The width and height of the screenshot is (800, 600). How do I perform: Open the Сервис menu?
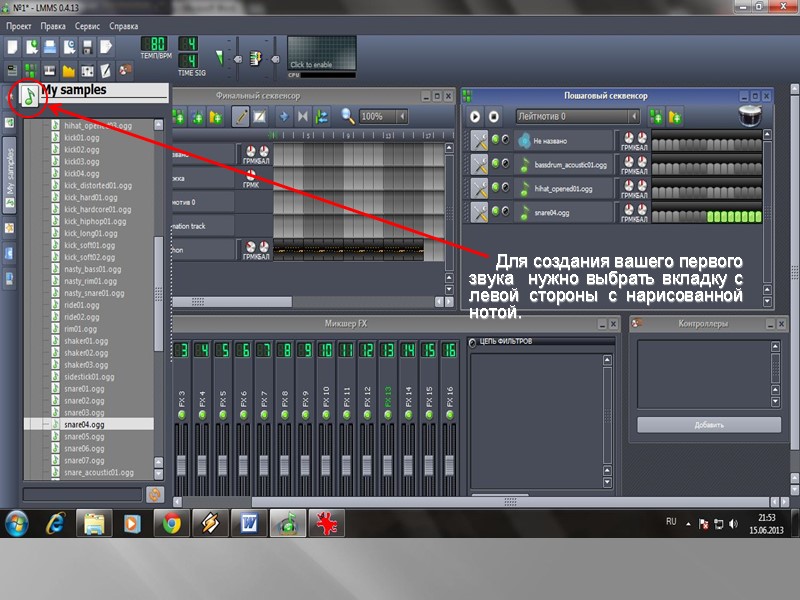point(87,26)
